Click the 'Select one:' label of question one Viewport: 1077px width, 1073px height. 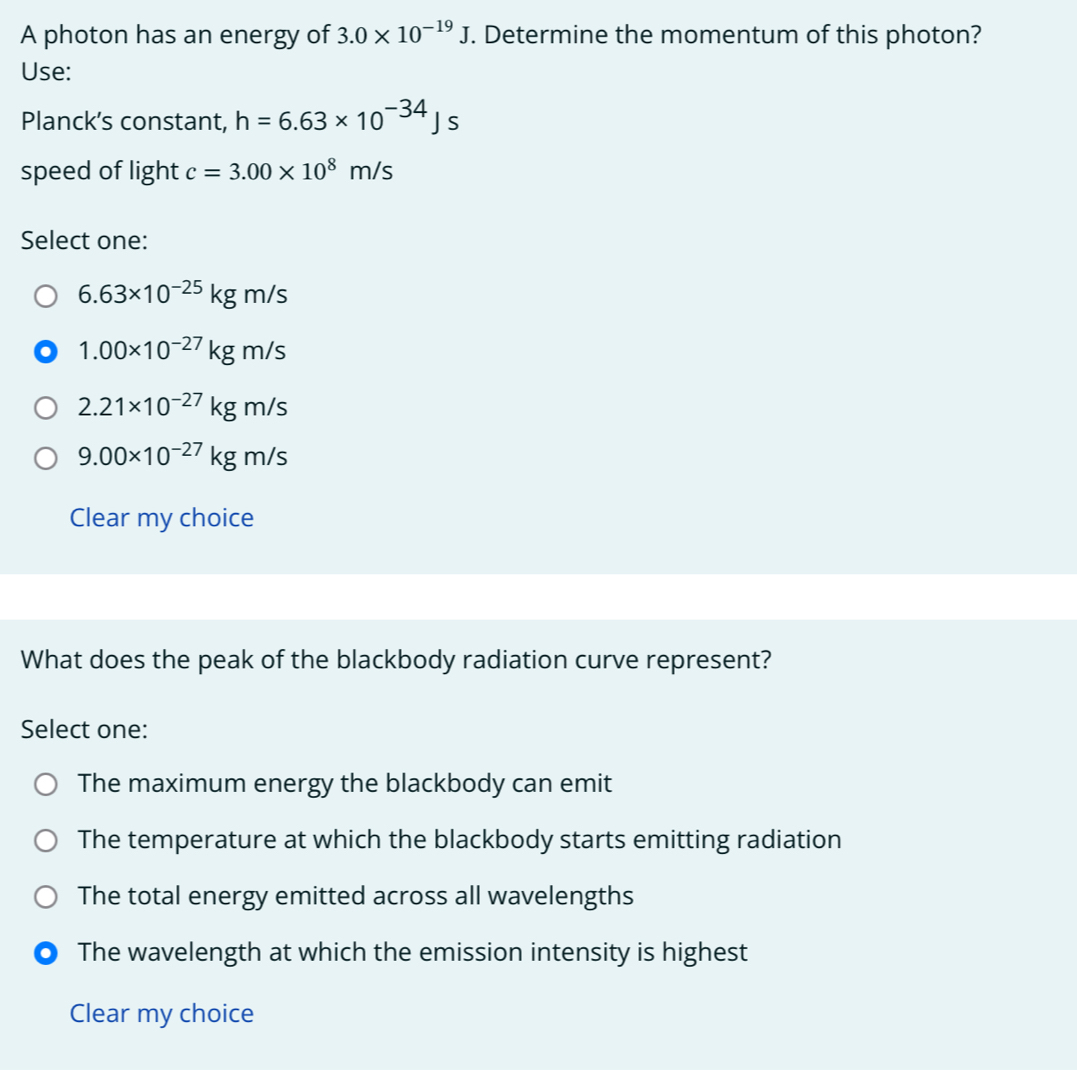[84, 240]
